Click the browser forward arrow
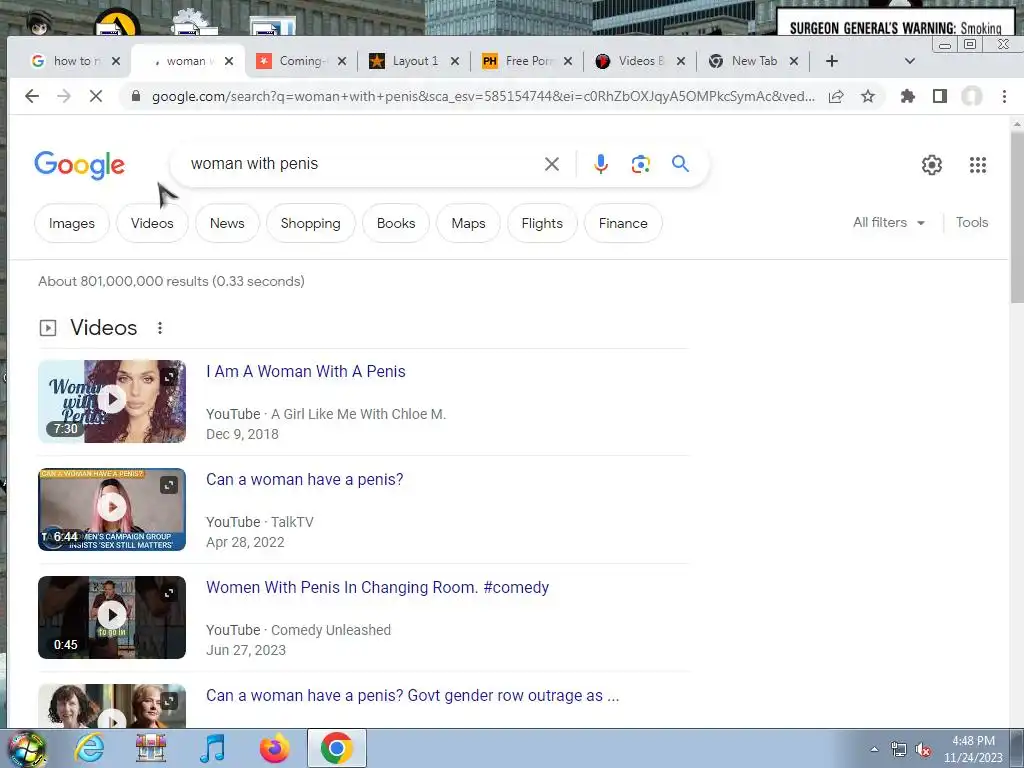1024x768 pixels. click(63, 97)
